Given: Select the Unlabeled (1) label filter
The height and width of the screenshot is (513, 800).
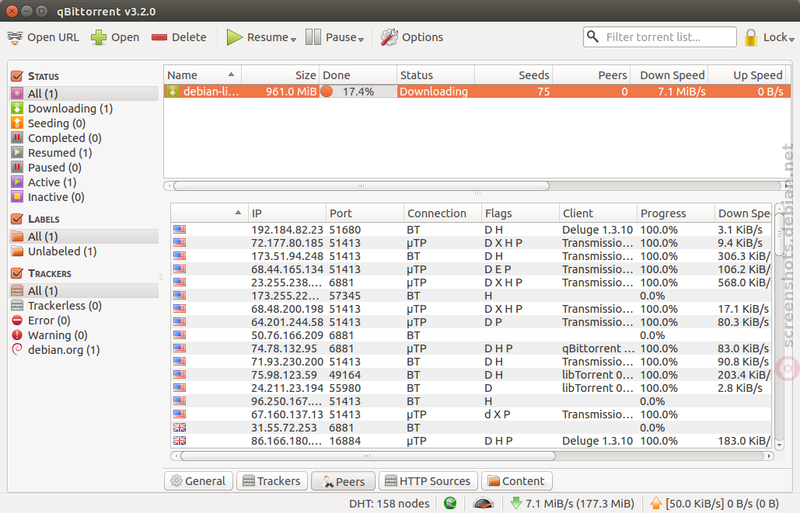Looking at the screenshot, I should pos(62,251).
